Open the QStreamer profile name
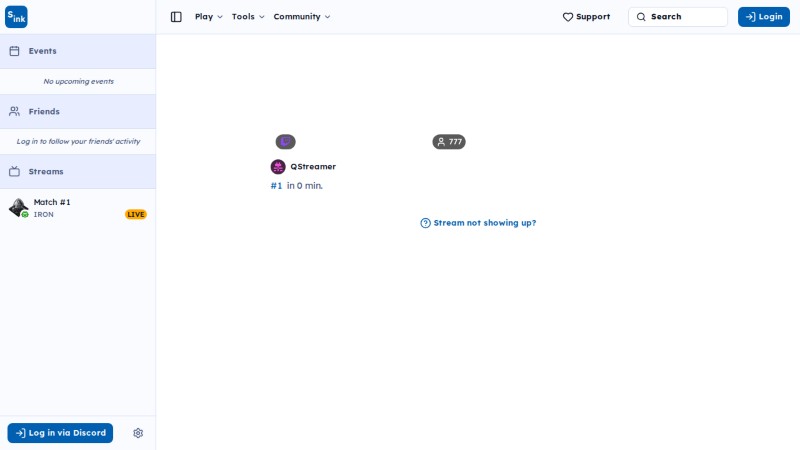800x450 pixels. click(x=313, y=167)
